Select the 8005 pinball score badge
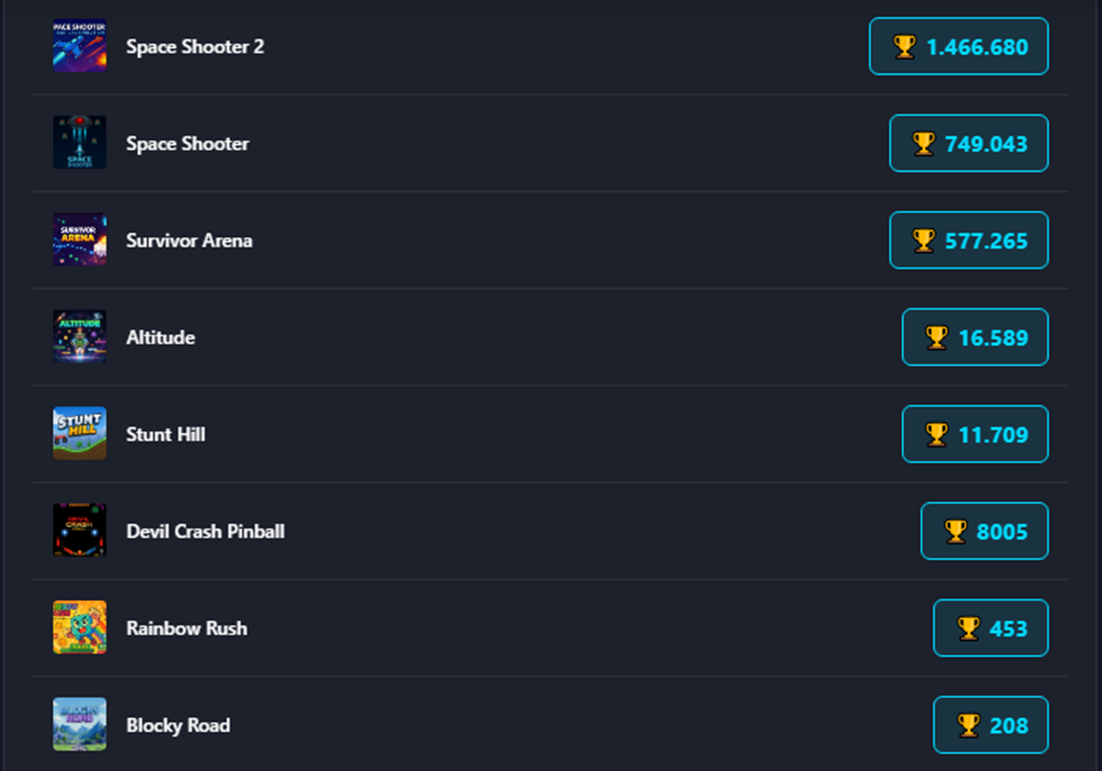Viewport: 1102px width, 771px height. click(985, 531)
